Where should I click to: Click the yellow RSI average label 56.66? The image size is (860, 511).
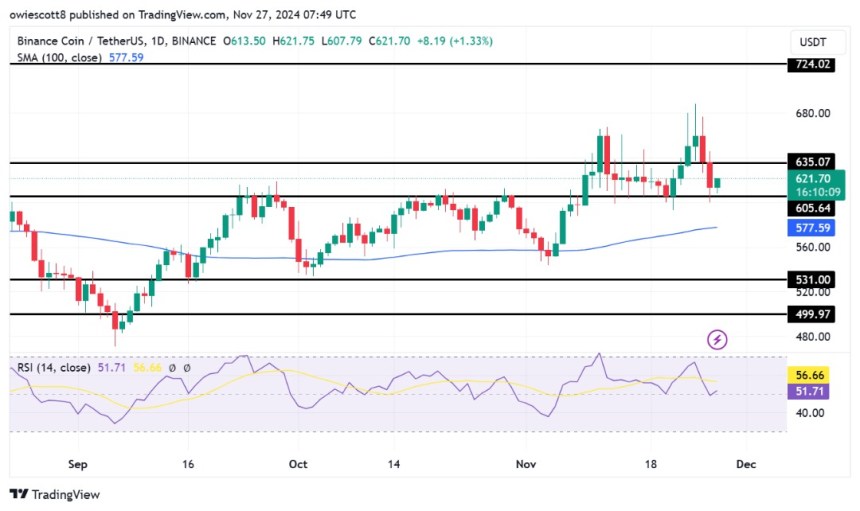[809, 375]
